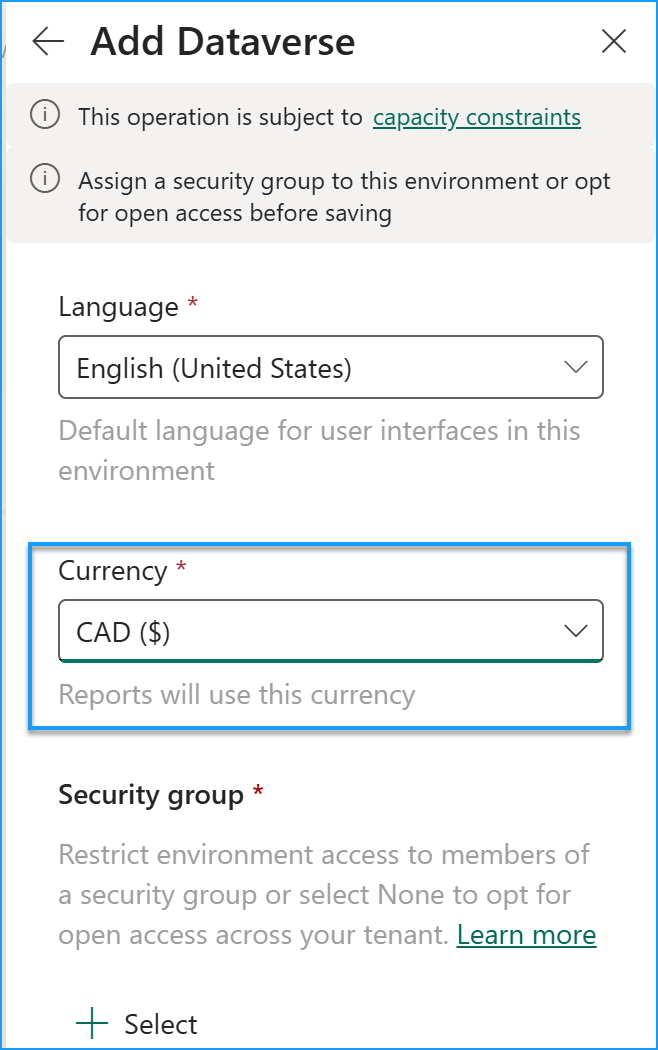Open the capacity constraints link
Screen dimensions: 658x1050
pos(476,117)
